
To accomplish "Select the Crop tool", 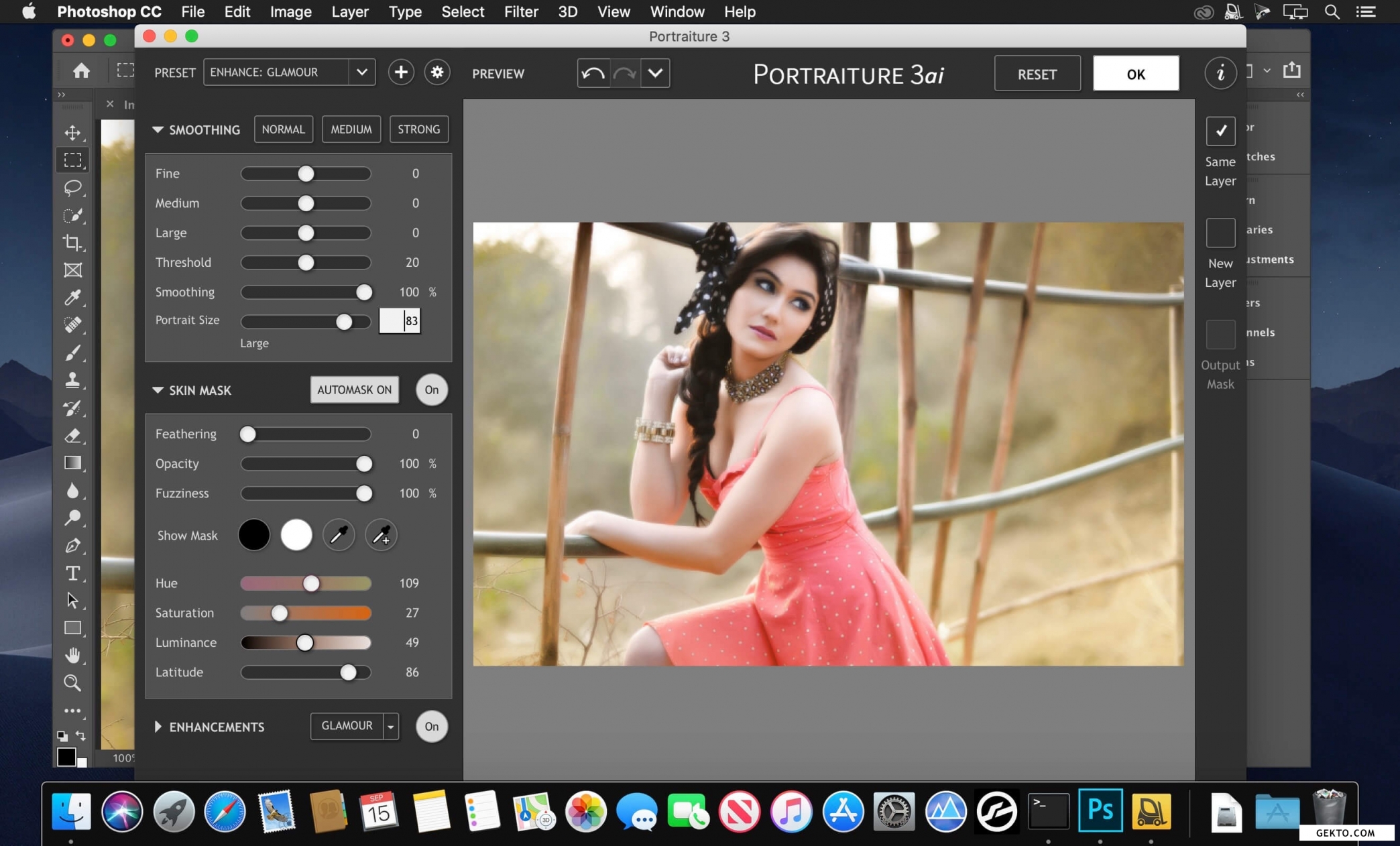I will pos(72,243).
